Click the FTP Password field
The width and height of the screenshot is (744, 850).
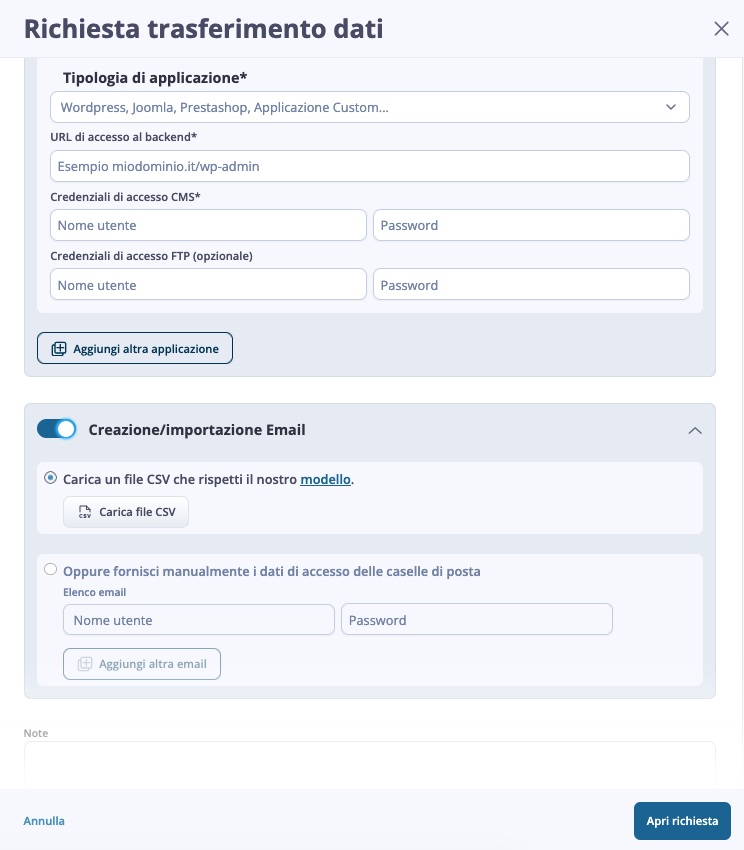point(531,285)
